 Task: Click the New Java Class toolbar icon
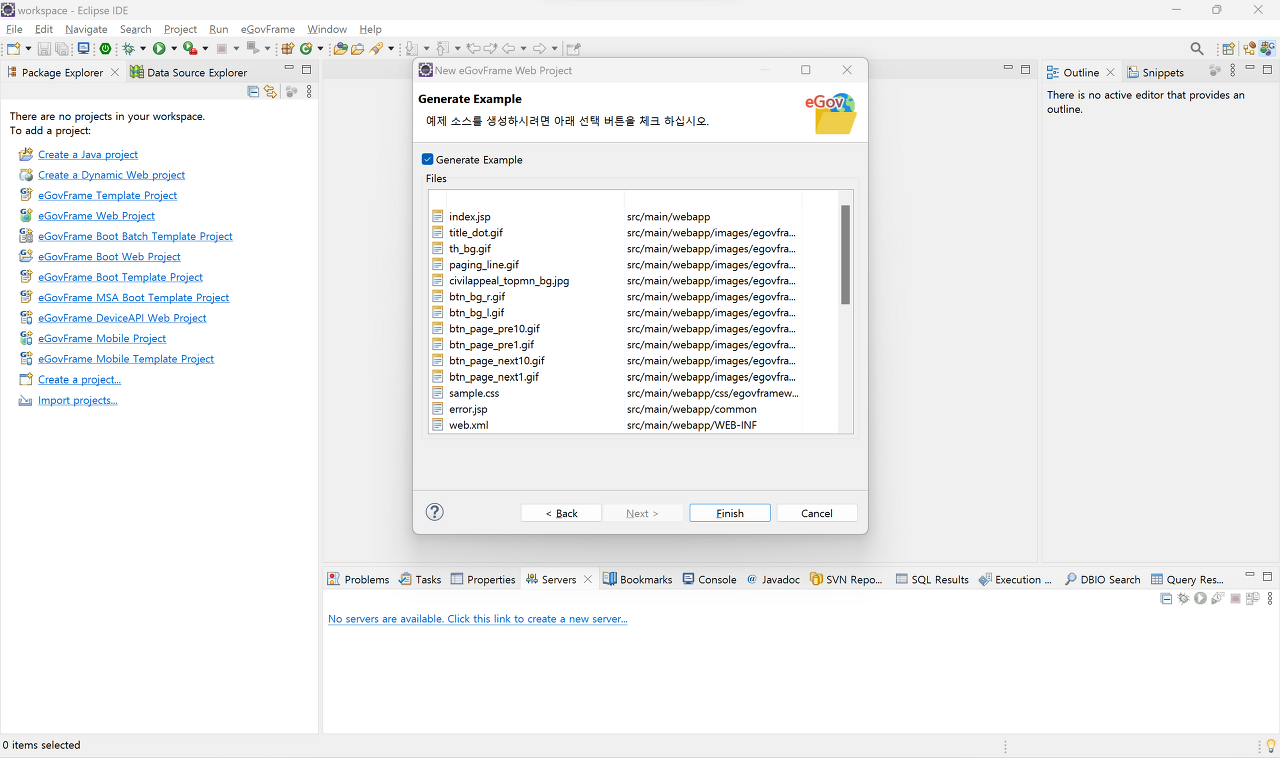306,48
